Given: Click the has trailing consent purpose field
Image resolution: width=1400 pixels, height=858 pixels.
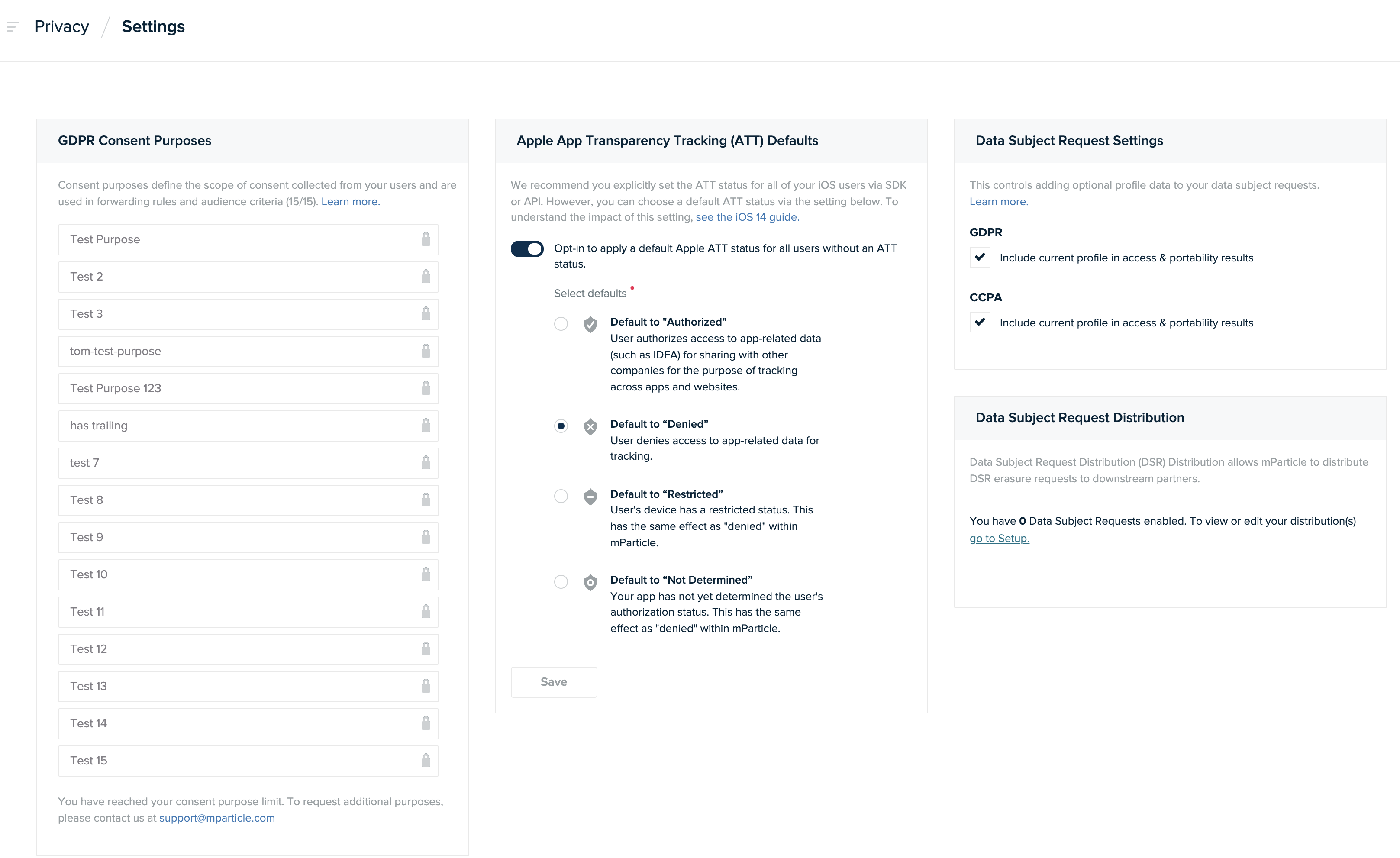Looking at the screenshot, I should (x=248, y=426).
